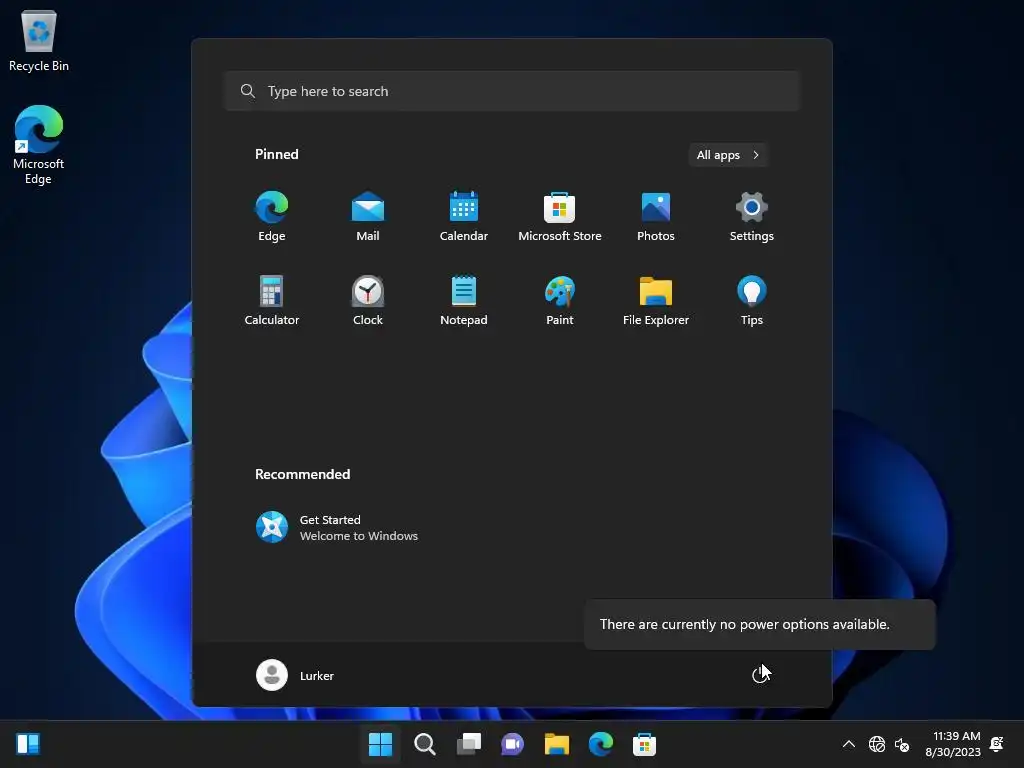The image size is (1024, 768).
Task: Open Task View on the taskbar
Action: (468, 744)
